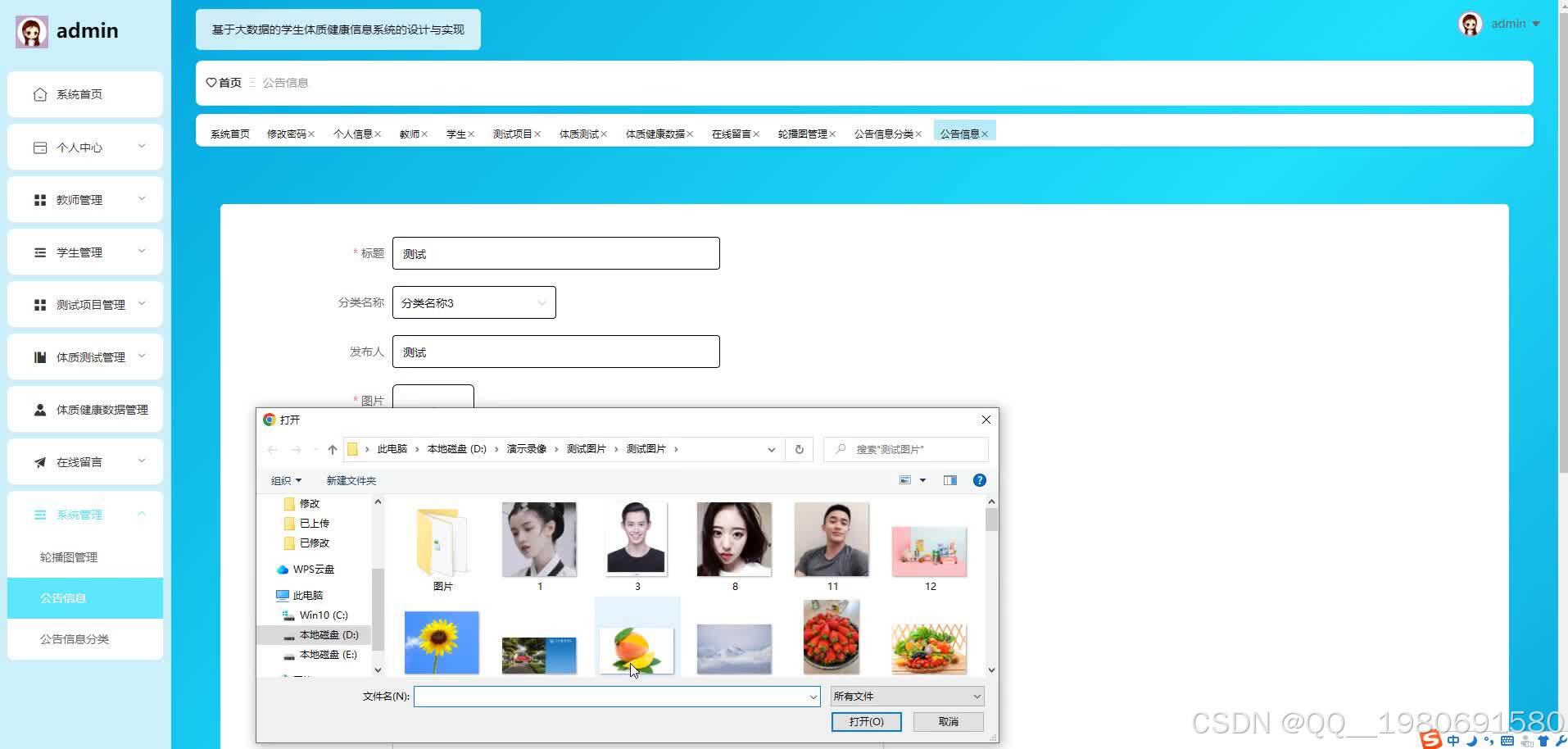Close the 轮播图管理 tab
The height and width of the screenshot is (749, 1568).
pos(832,134)
